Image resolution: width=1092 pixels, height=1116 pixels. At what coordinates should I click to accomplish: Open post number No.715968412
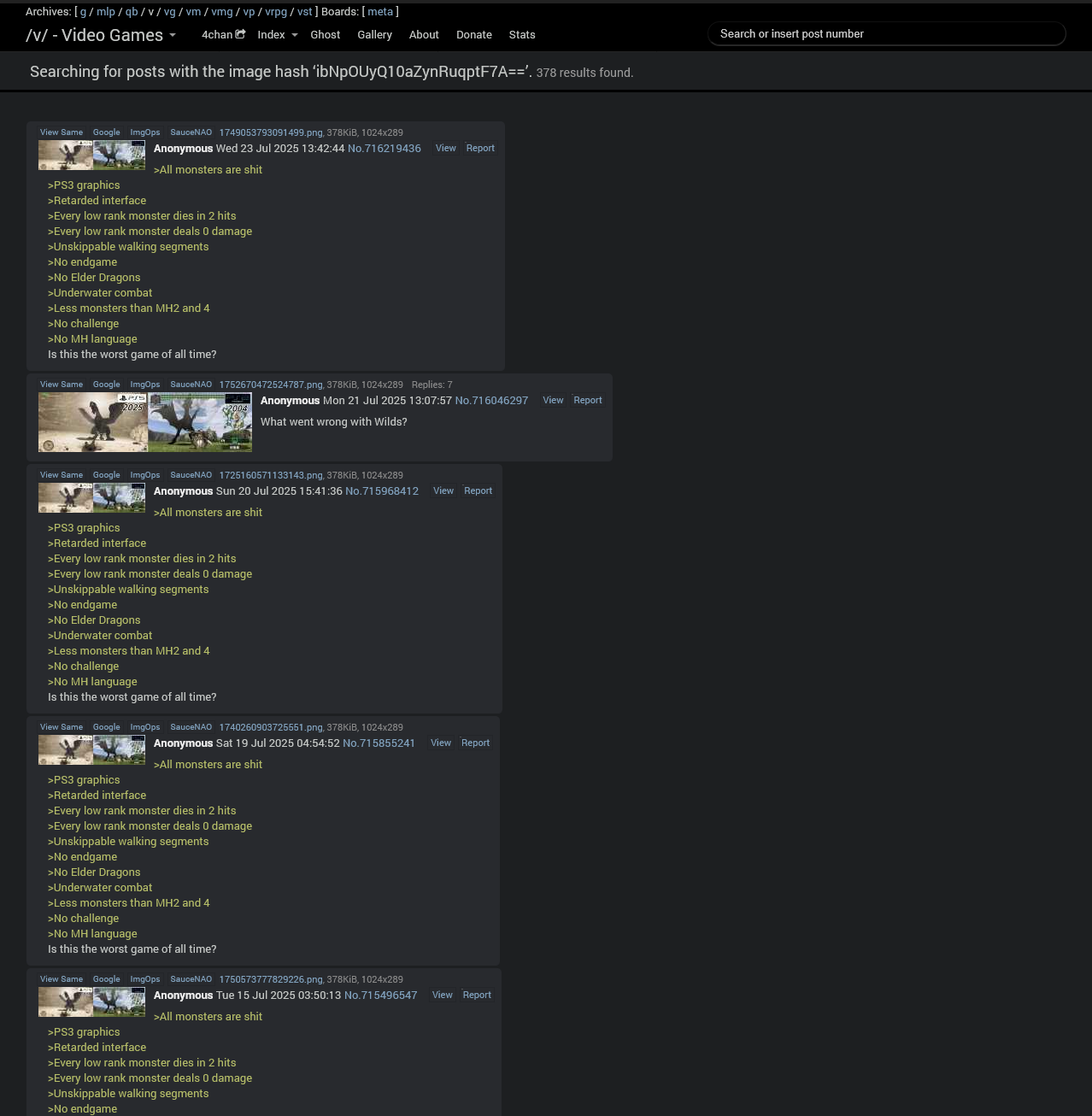tap(382, 491)
